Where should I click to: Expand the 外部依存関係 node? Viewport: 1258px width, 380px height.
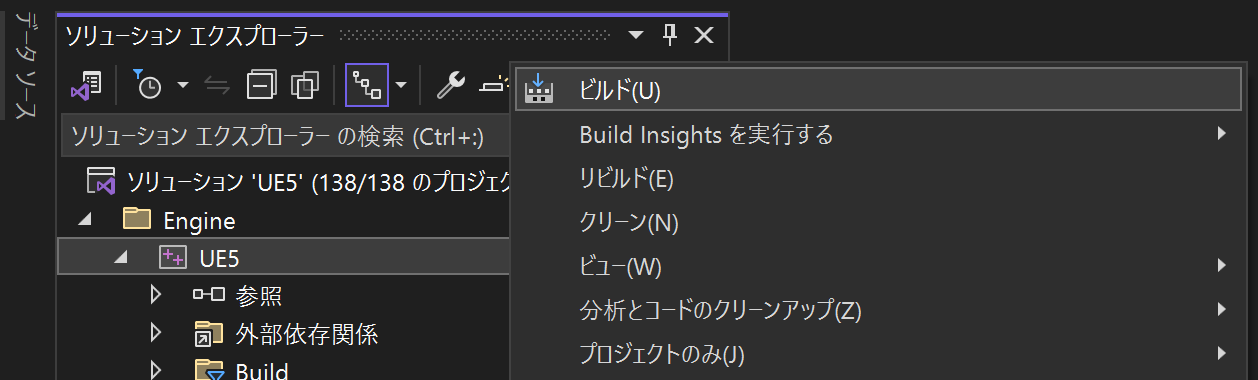[155, 333]
